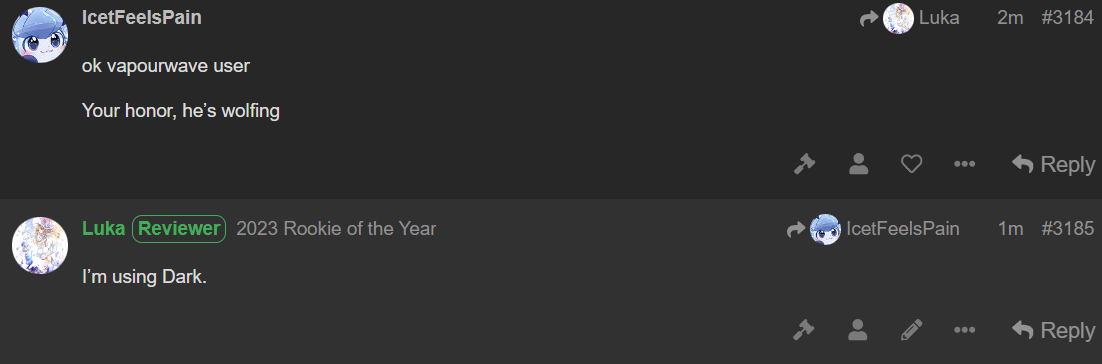Viewport: 1102px width, 364px height.
Task: Click the person icon on post #3184
Action: (x=858, y=164)
